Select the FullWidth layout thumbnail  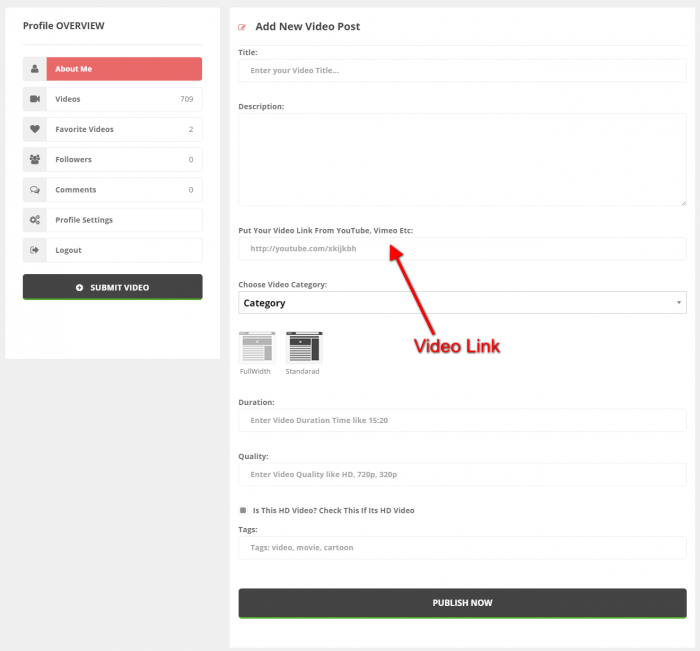(x=256, y=347)
